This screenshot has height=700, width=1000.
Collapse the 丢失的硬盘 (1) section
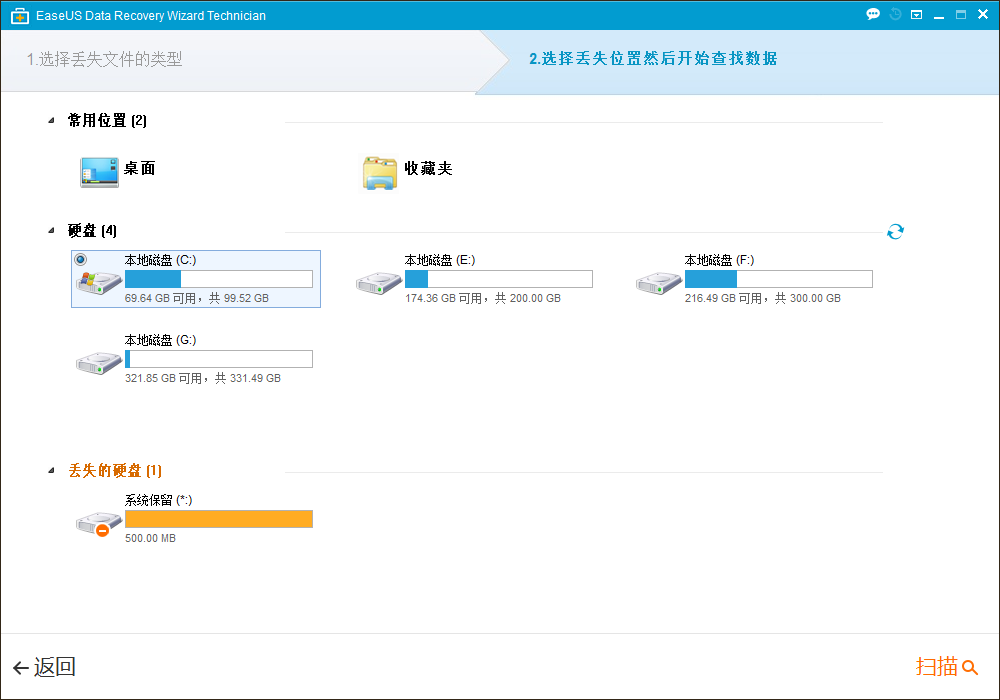click(x=51, y=470)
